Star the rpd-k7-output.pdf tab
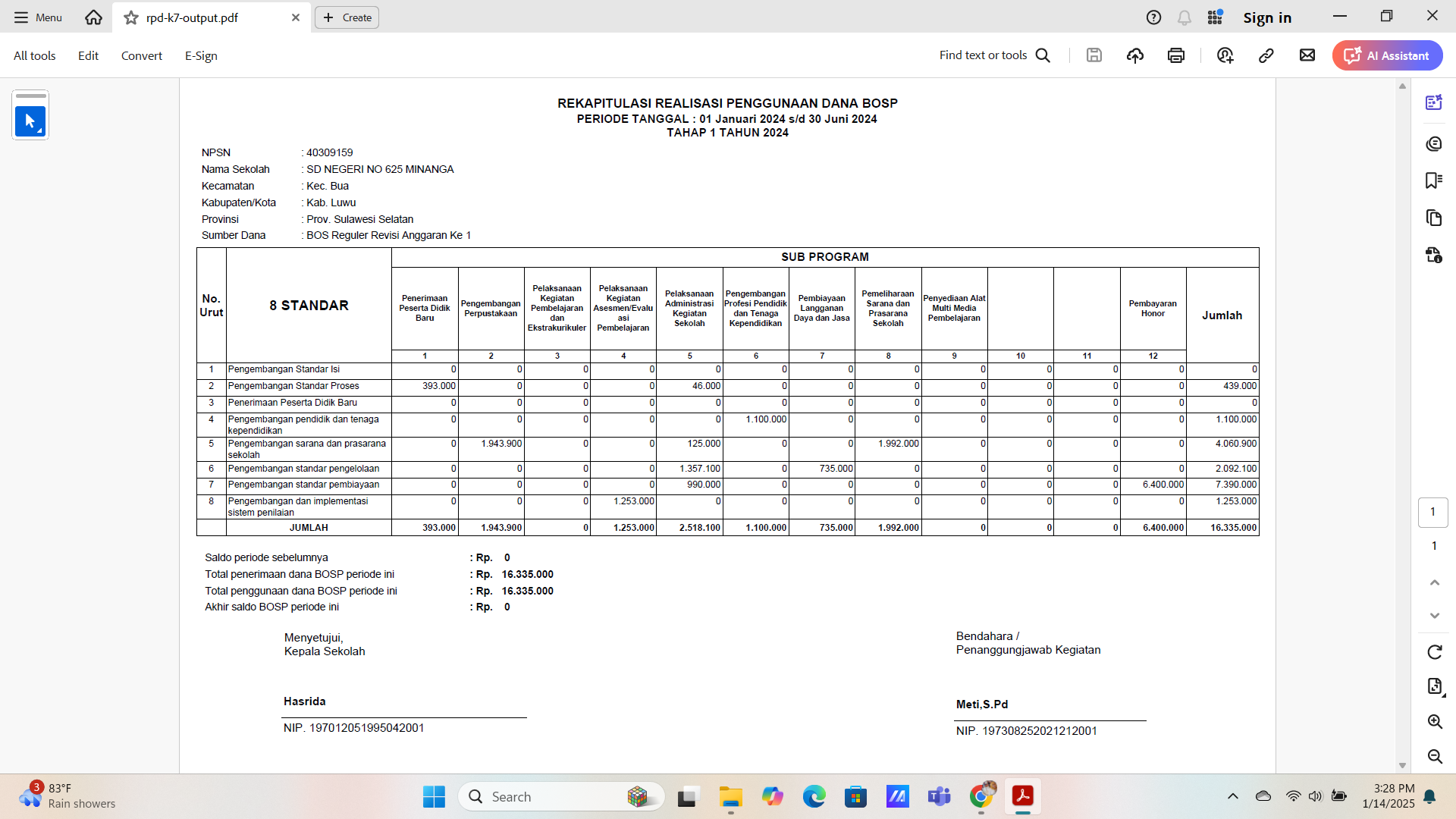This screenshot has height=819, width=1456. coord(131,17)
